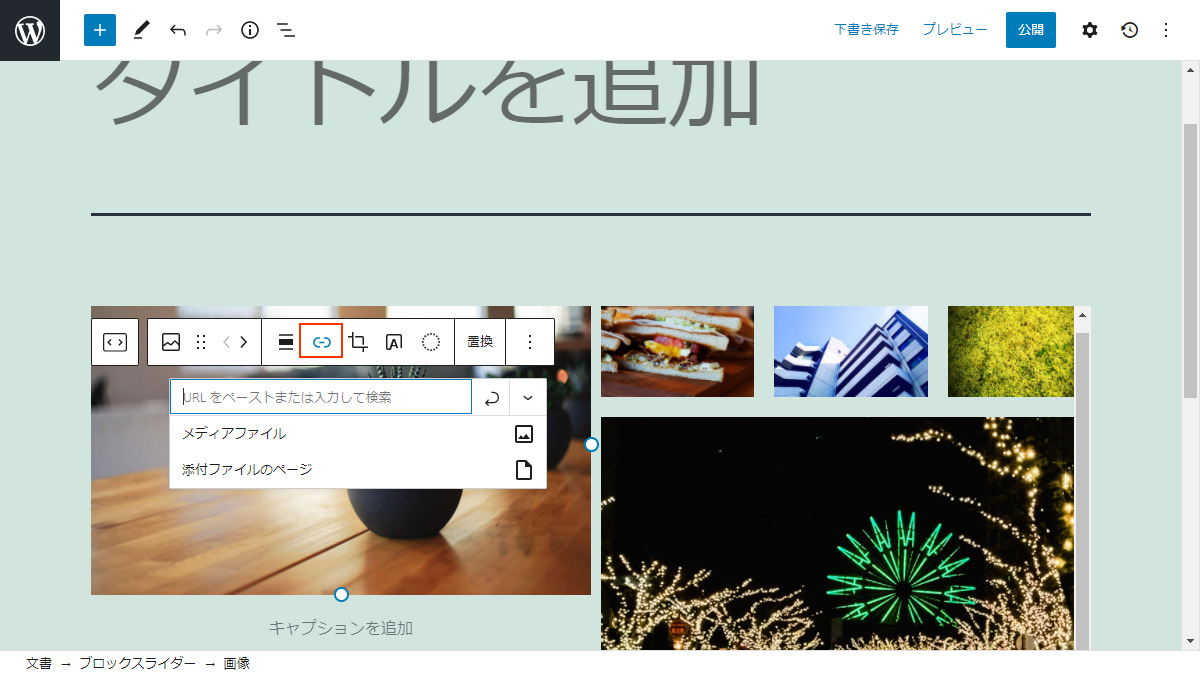This screenshot has height=675, width=1200.
Task: Open the block inserter plus button
Action: [x=100, y=30]
